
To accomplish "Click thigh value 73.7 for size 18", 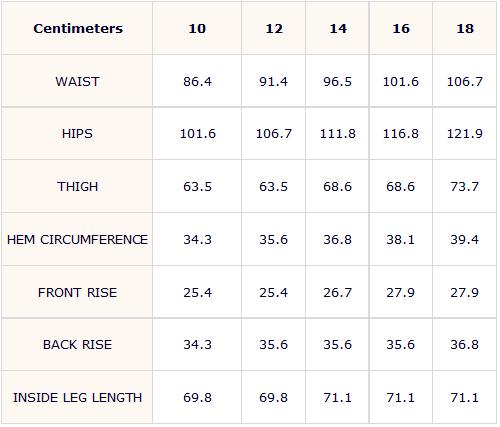I will tap(465, 187).
